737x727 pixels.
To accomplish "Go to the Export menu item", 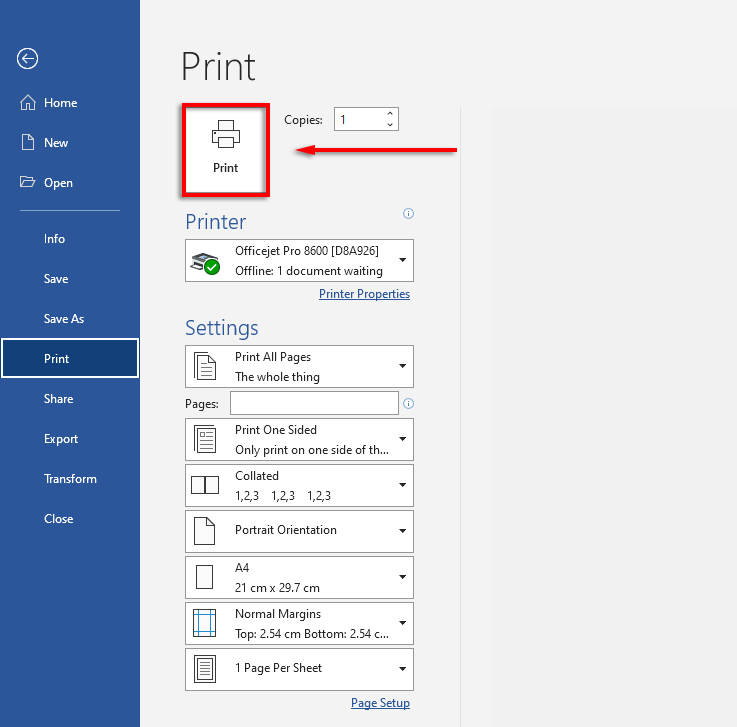I will (x=61, y=439).
